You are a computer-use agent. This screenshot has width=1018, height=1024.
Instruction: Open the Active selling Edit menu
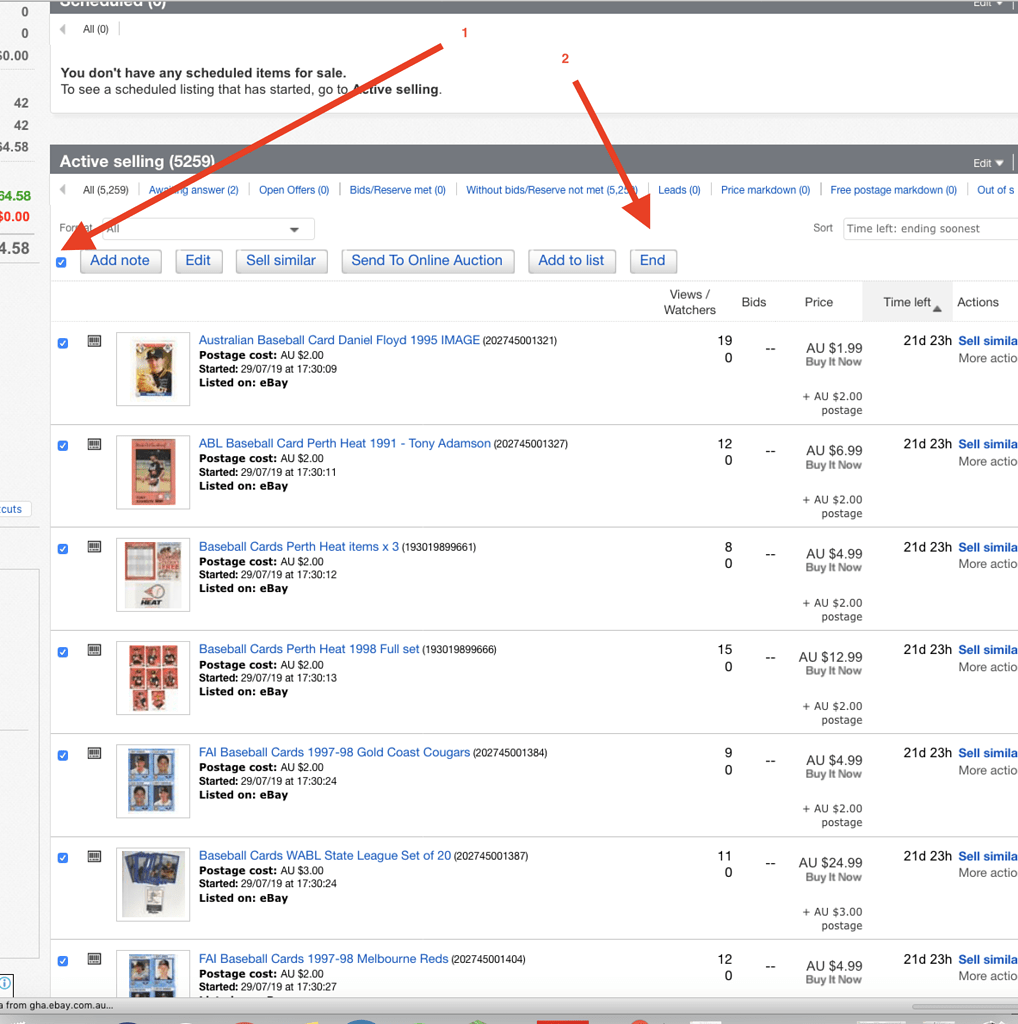(988, 163)
